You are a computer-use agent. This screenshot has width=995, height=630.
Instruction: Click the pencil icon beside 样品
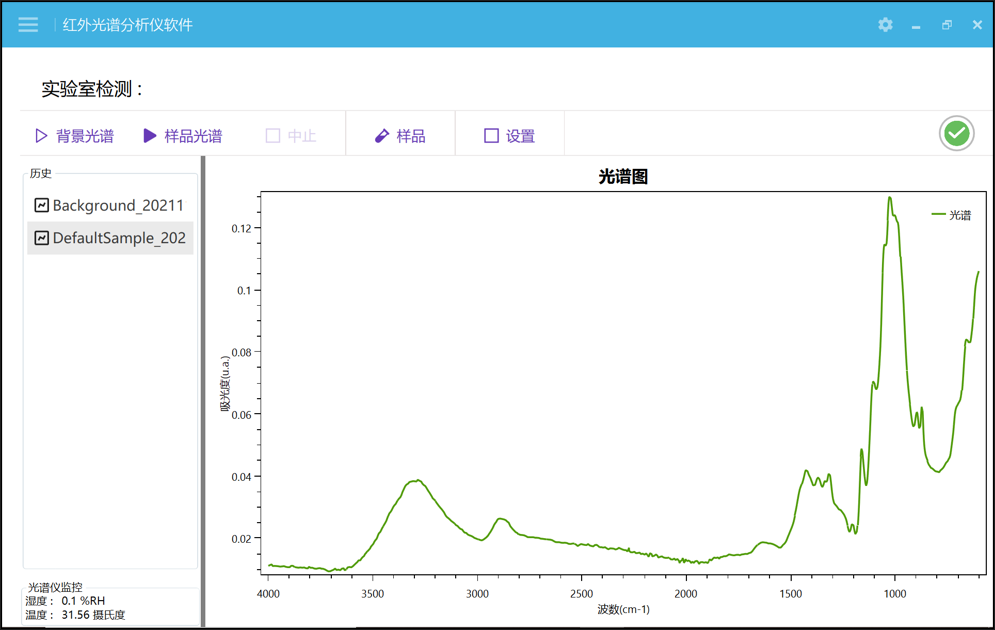(x=381, y=136)
